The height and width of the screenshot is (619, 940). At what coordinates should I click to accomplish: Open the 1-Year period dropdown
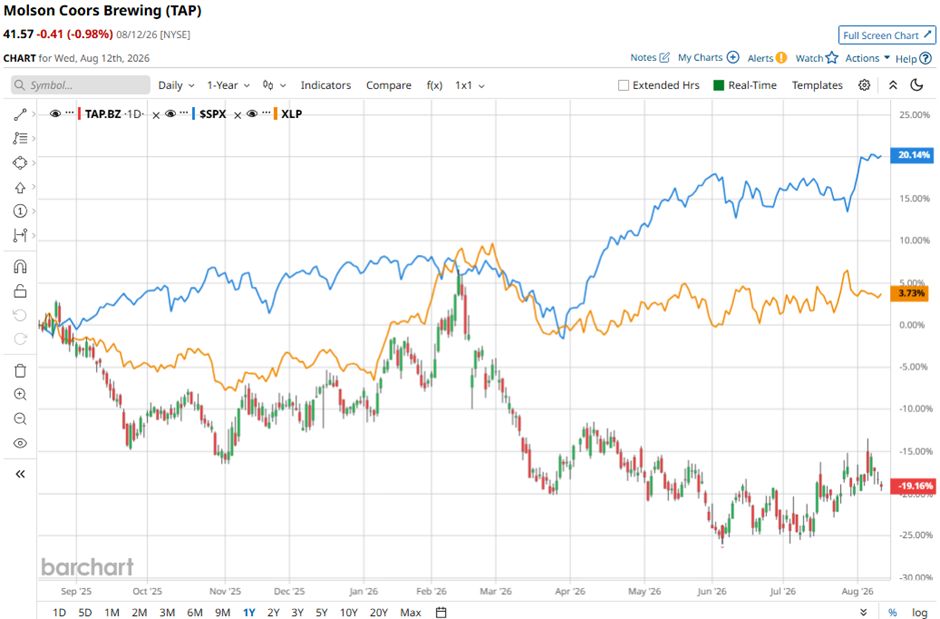pos(228,85)
